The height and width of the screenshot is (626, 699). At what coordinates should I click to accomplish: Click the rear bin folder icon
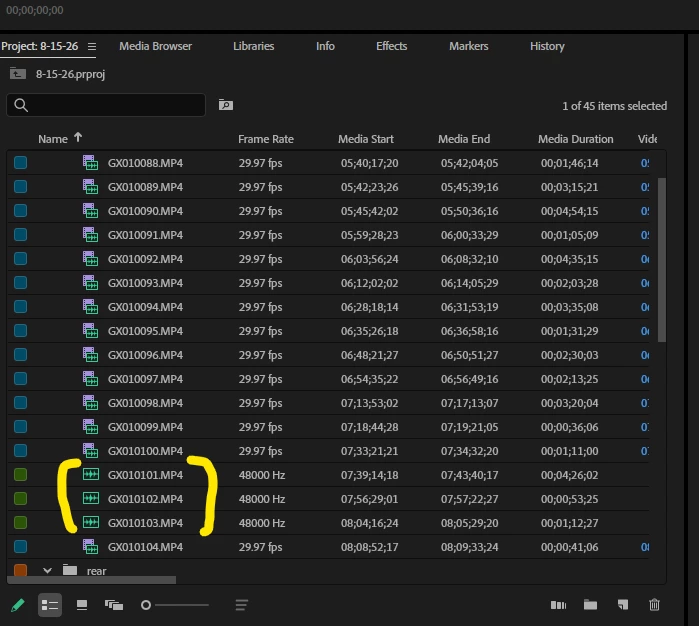click(x=70, y=570)
